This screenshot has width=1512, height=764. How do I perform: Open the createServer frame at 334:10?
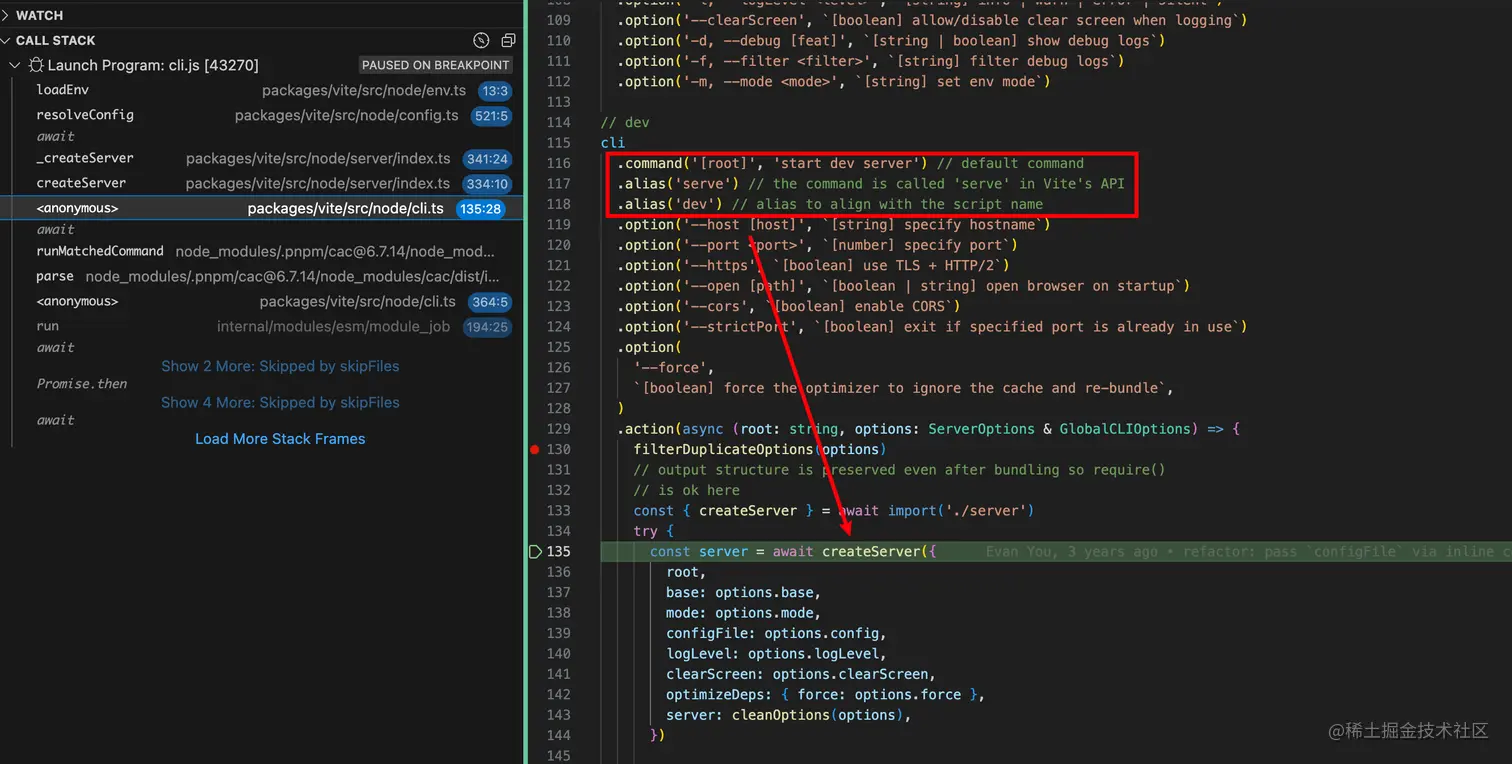point(262,184)
